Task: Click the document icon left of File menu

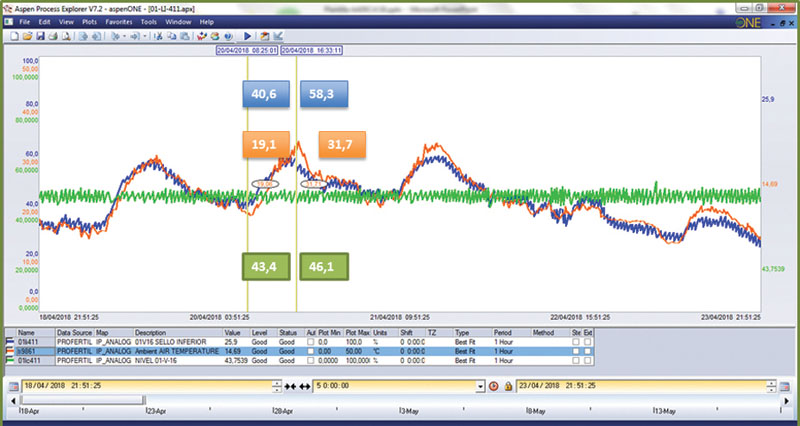Action: click(9, 22)
